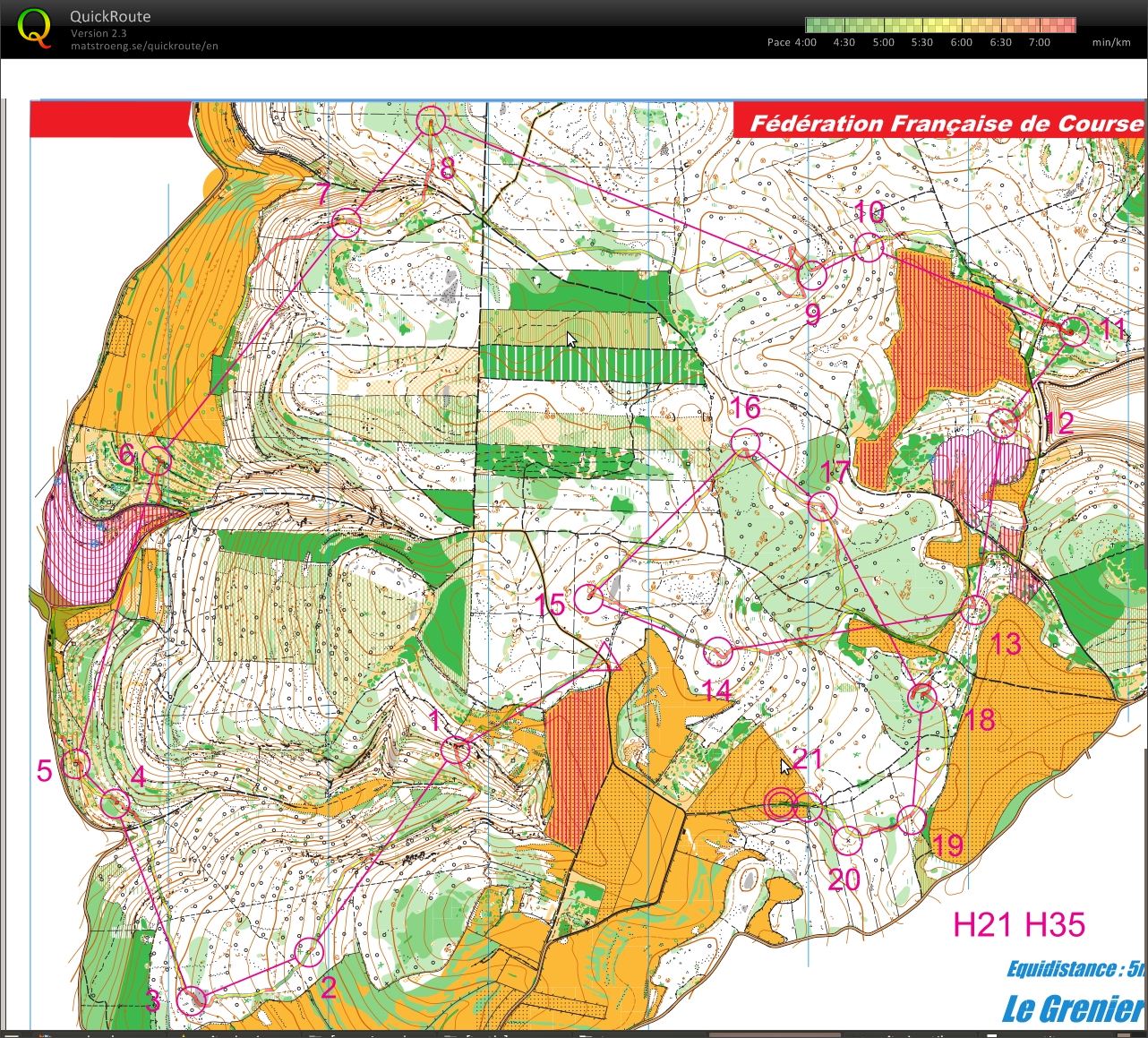1148x1038 pixels.
Task: Click the Pace 4:00 legend label
Action: coord(792,42)
